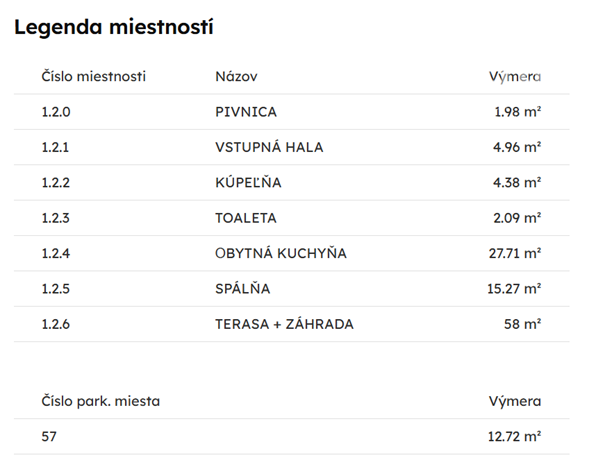Select the 27.71 m² area value
Screen dimensions: 605x469
coord(515,253)
